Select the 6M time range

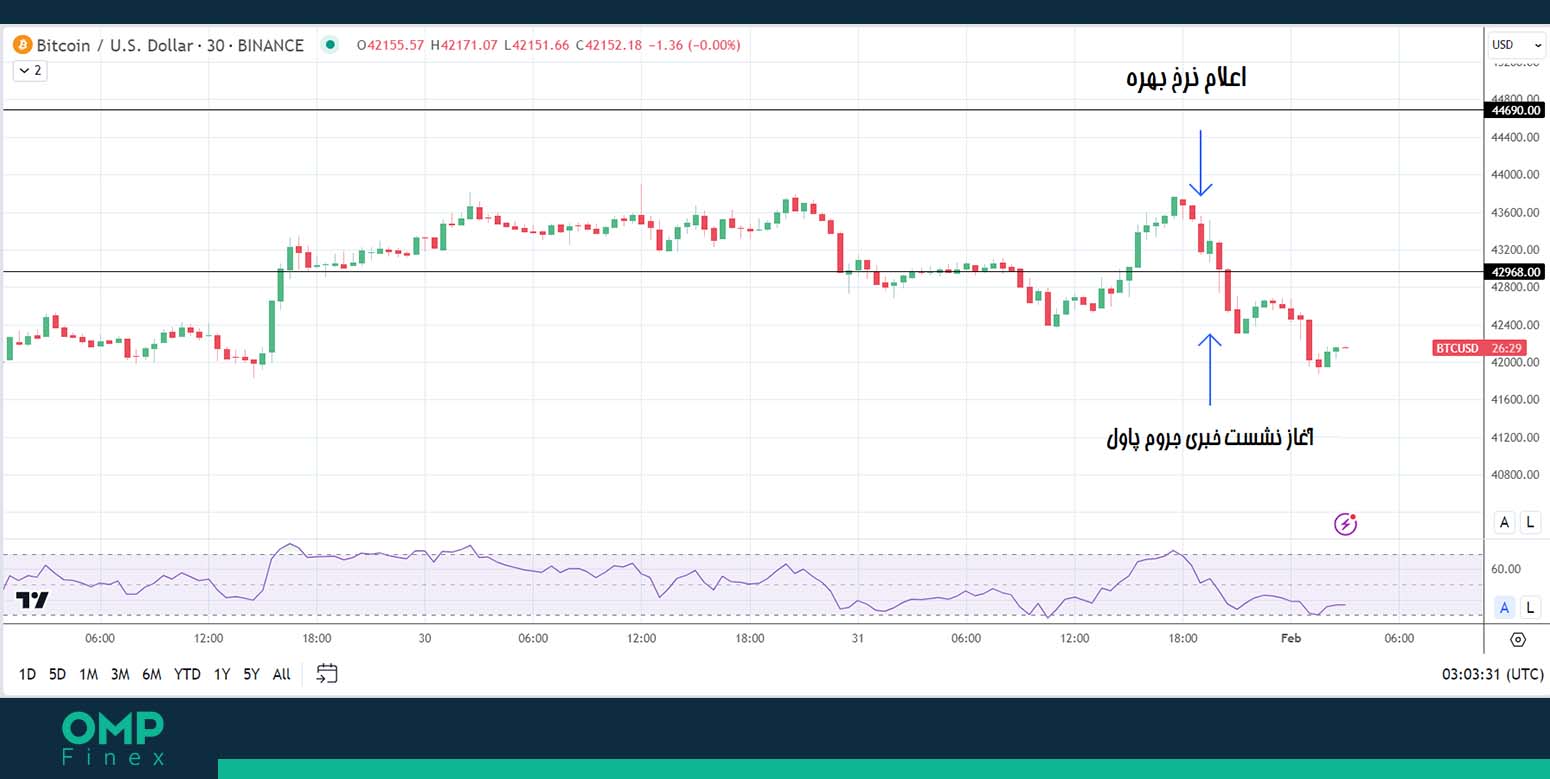(x=152, y=674)
